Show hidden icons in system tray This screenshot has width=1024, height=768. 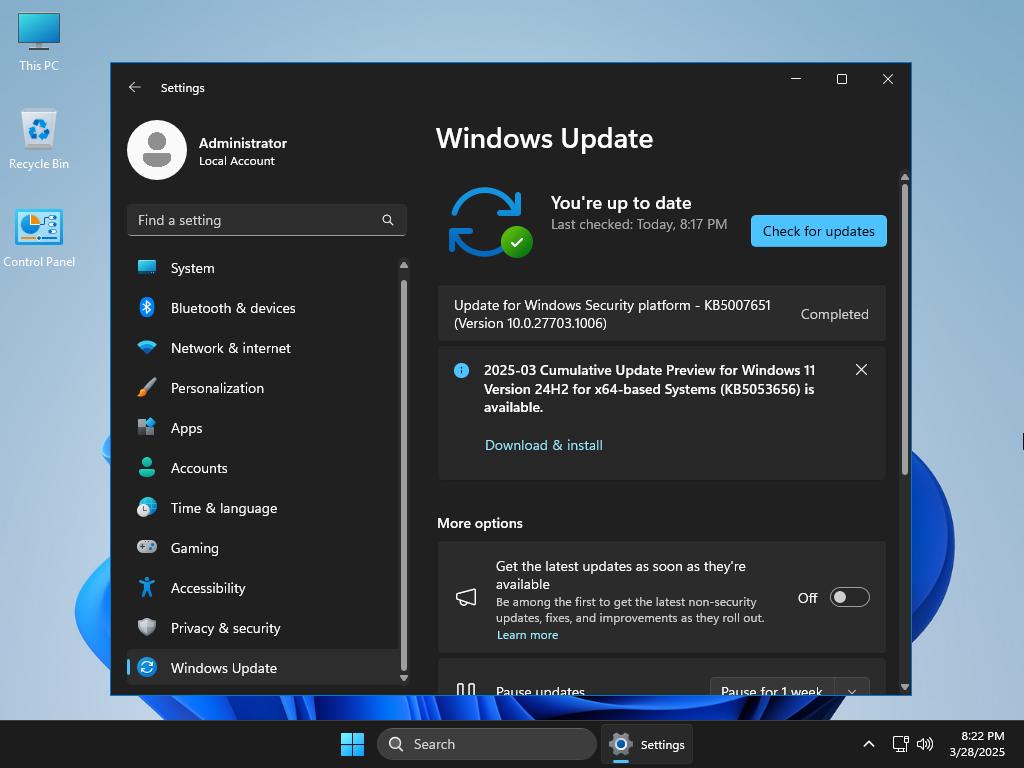pyautogui.click(x=869, y=744)
